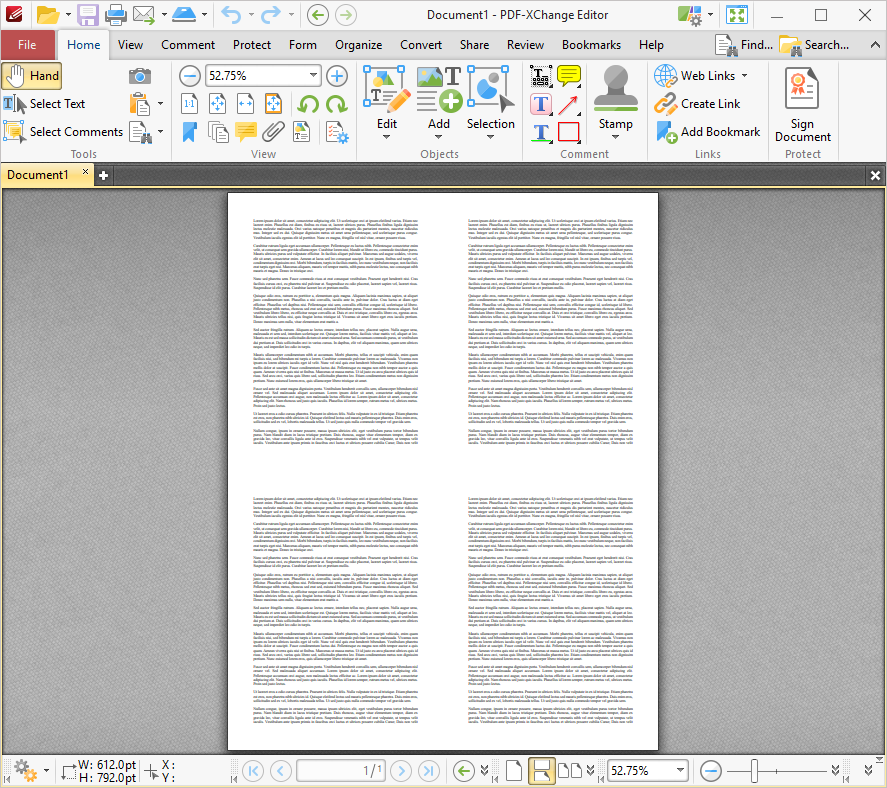Click the Print icon in quick toolbar
This screenshot has width=887, height=788.
pyautogui.click(x=116, y=15)
